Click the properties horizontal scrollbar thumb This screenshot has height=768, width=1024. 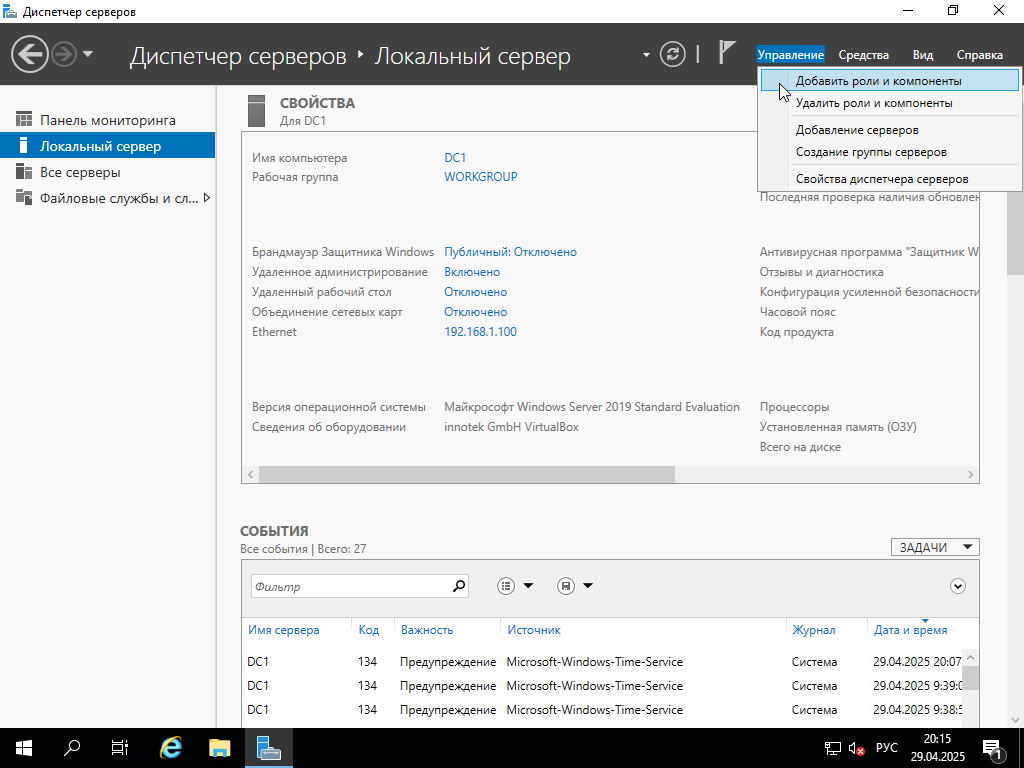click(466, 474)
